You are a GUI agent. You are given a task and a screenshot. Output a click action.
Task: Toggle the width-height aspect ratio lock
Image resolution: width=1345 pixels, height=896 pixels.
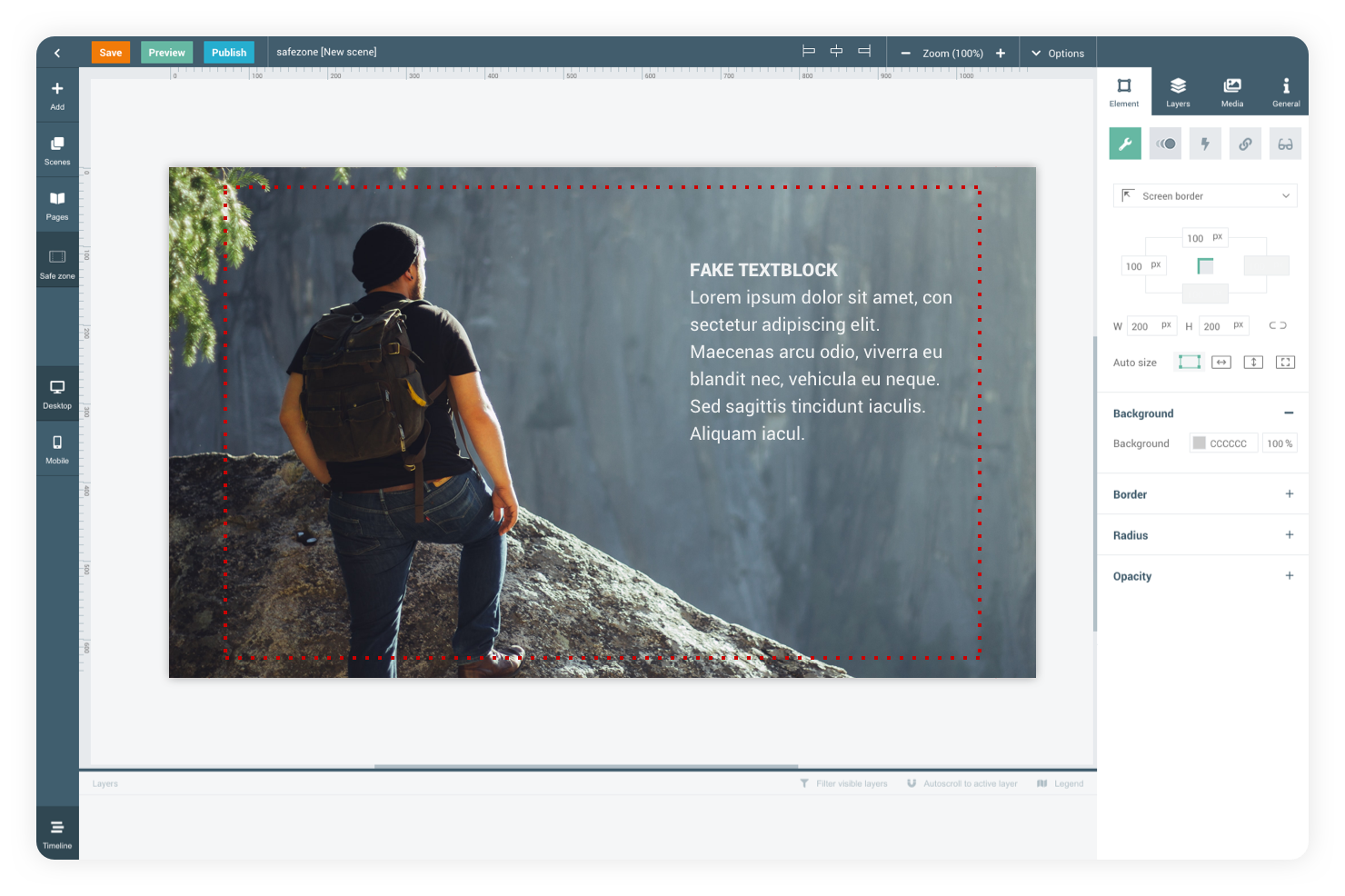point(1277,325)
